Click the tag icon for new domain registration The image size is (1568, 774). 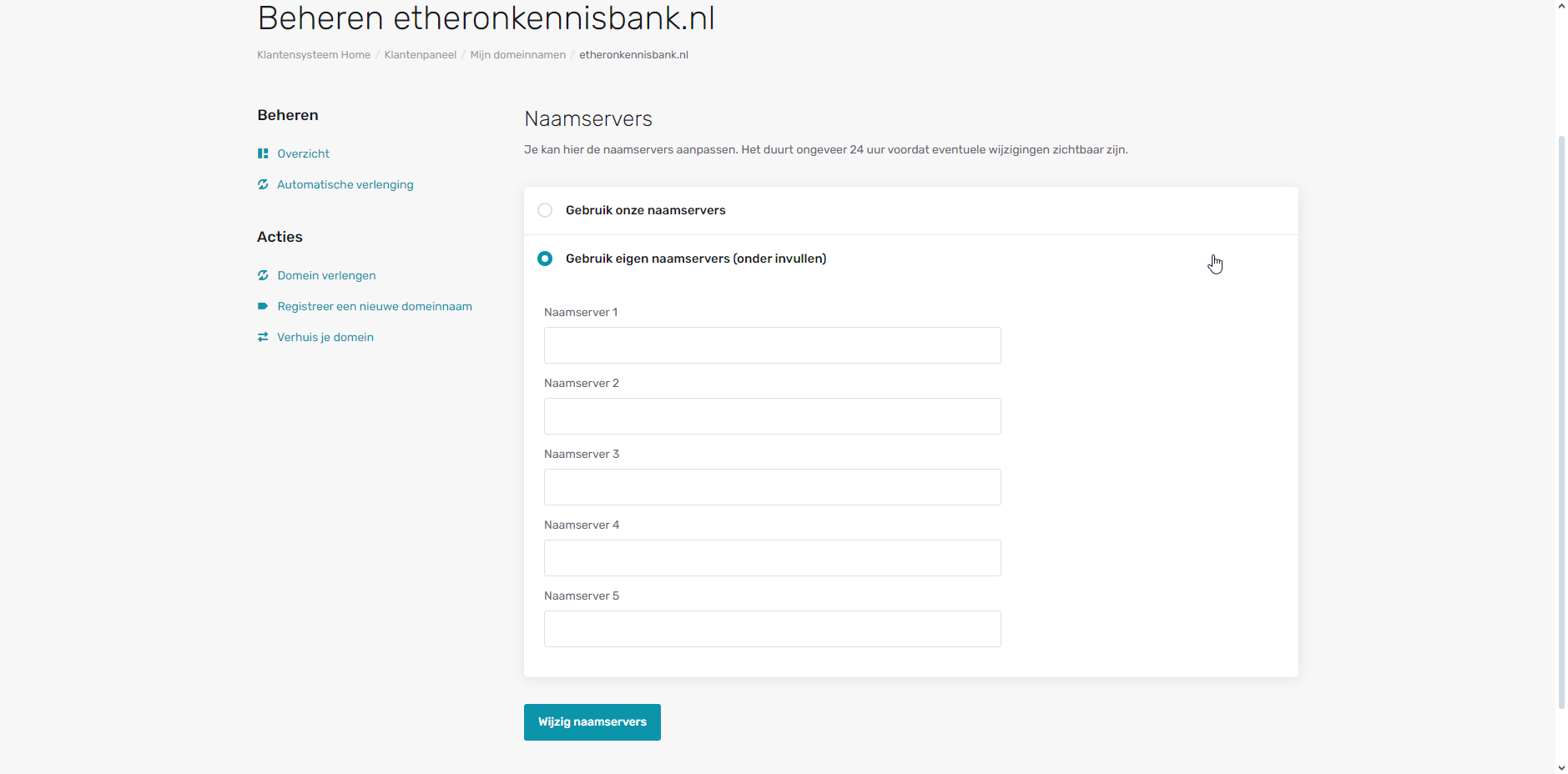coord(263,306)
